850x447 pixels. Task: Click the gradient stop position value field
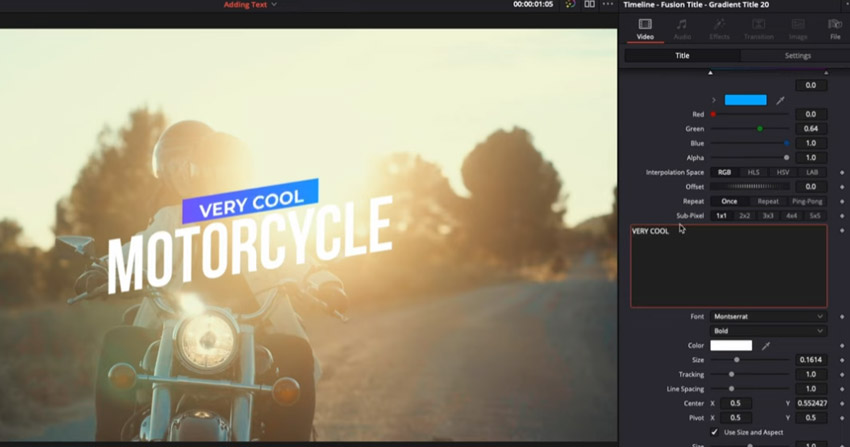810,85
